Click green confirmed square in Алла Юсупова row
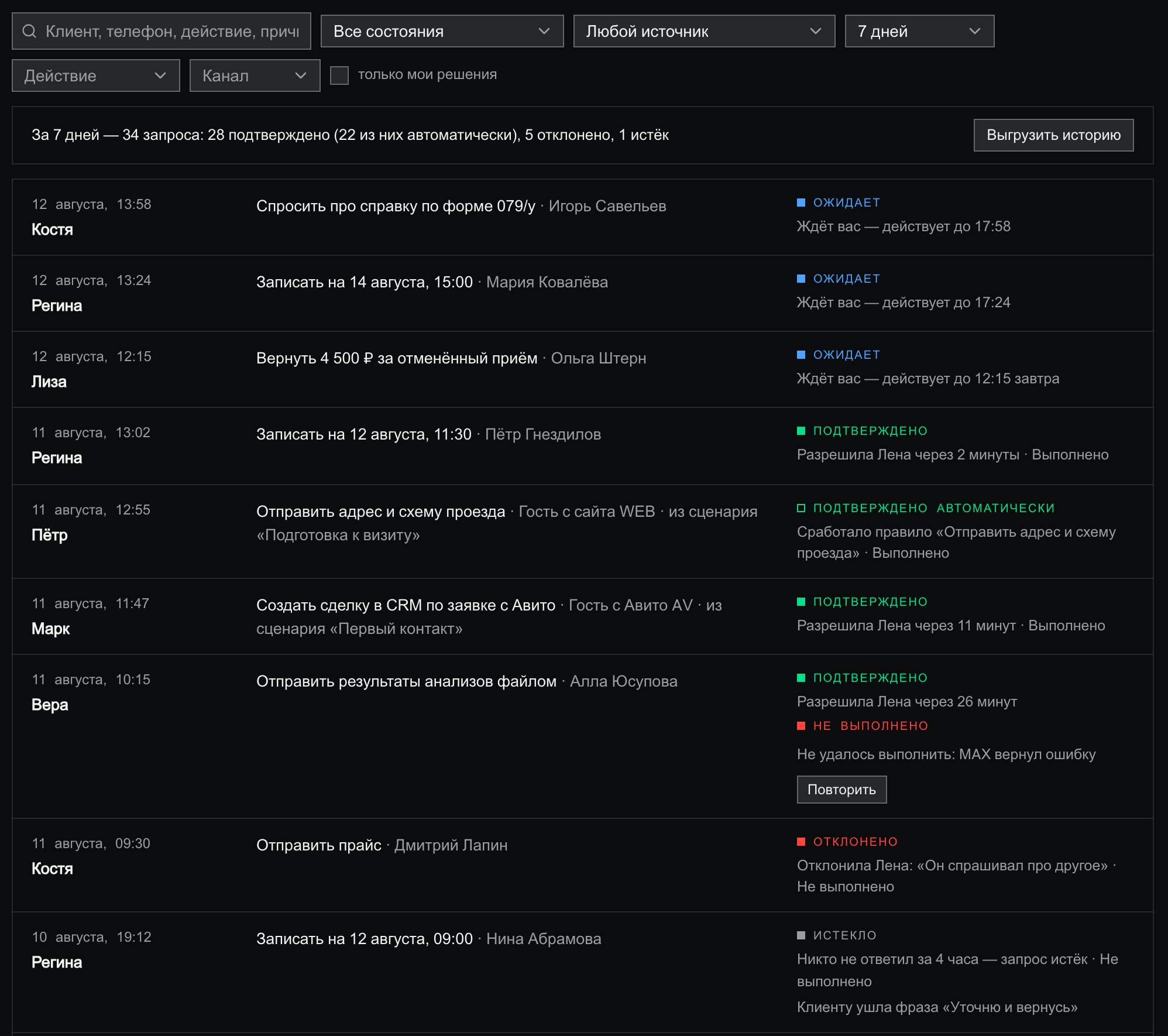This screenshot has height=1036, width=1168. coord(801,678)
